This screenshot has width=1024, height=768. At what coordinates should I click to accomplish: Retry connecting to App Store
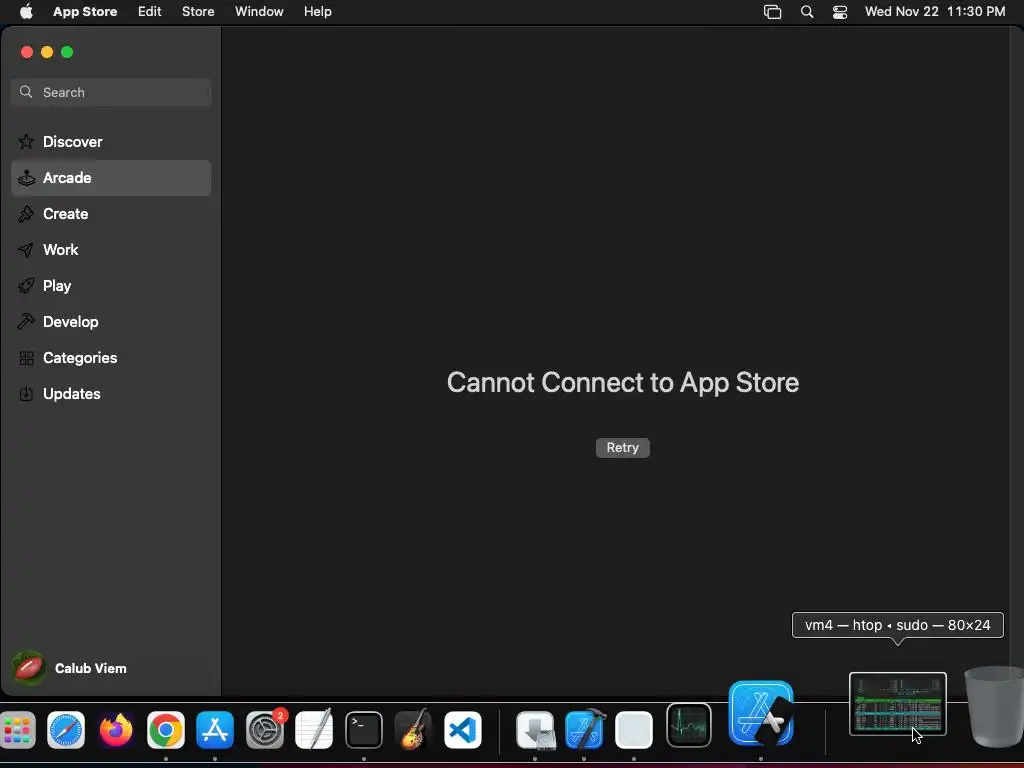click(x=622, y=447)
